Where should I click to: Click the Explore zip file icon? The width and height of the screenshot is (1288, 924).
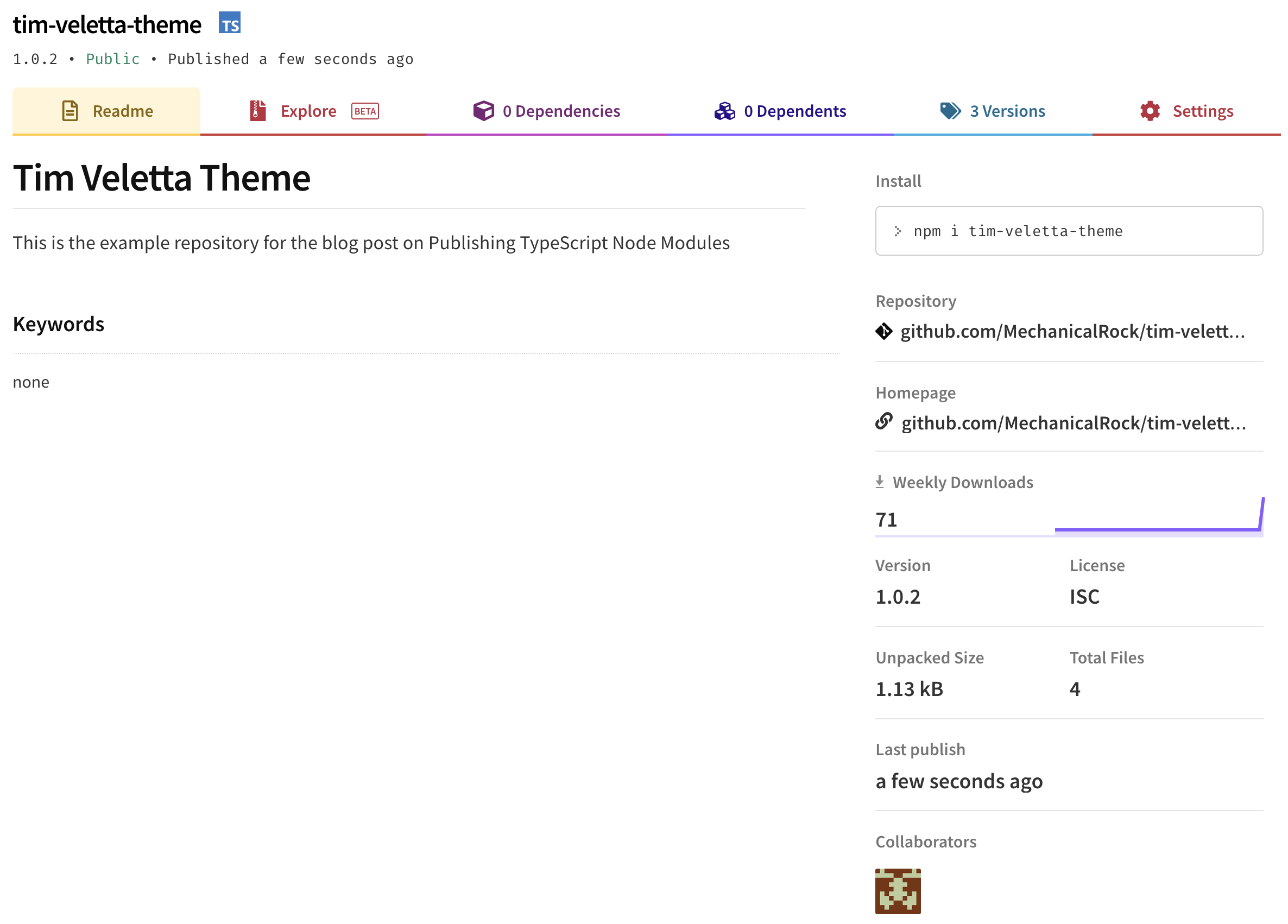click(x=258, y=111)
